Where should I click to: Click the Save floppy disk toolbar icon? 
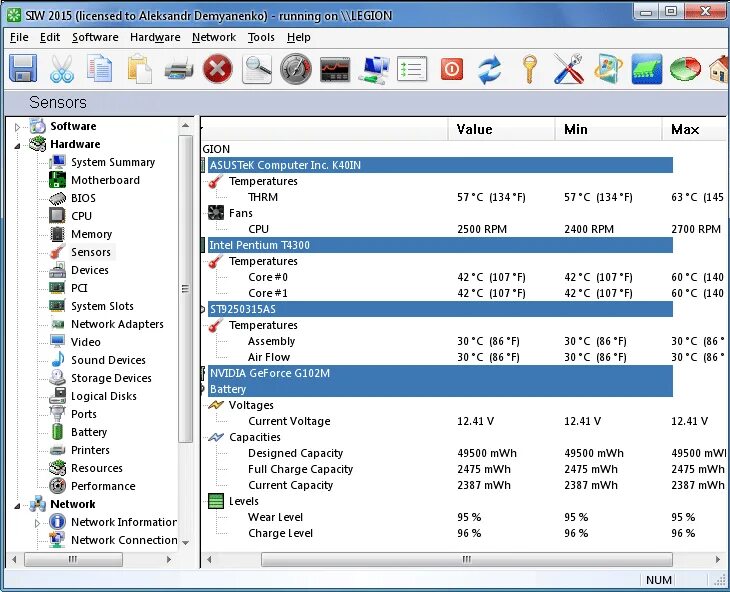(x=23, y=69)
